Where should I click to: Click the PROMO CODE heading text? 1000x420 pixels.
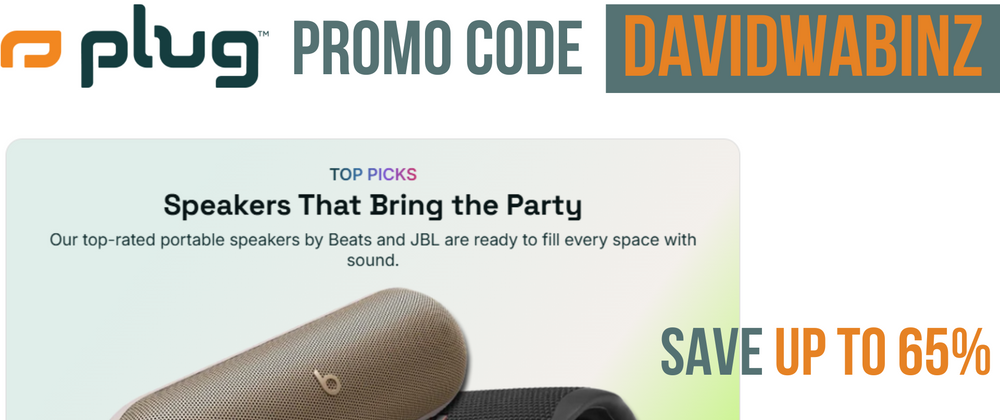coord(438,48)
